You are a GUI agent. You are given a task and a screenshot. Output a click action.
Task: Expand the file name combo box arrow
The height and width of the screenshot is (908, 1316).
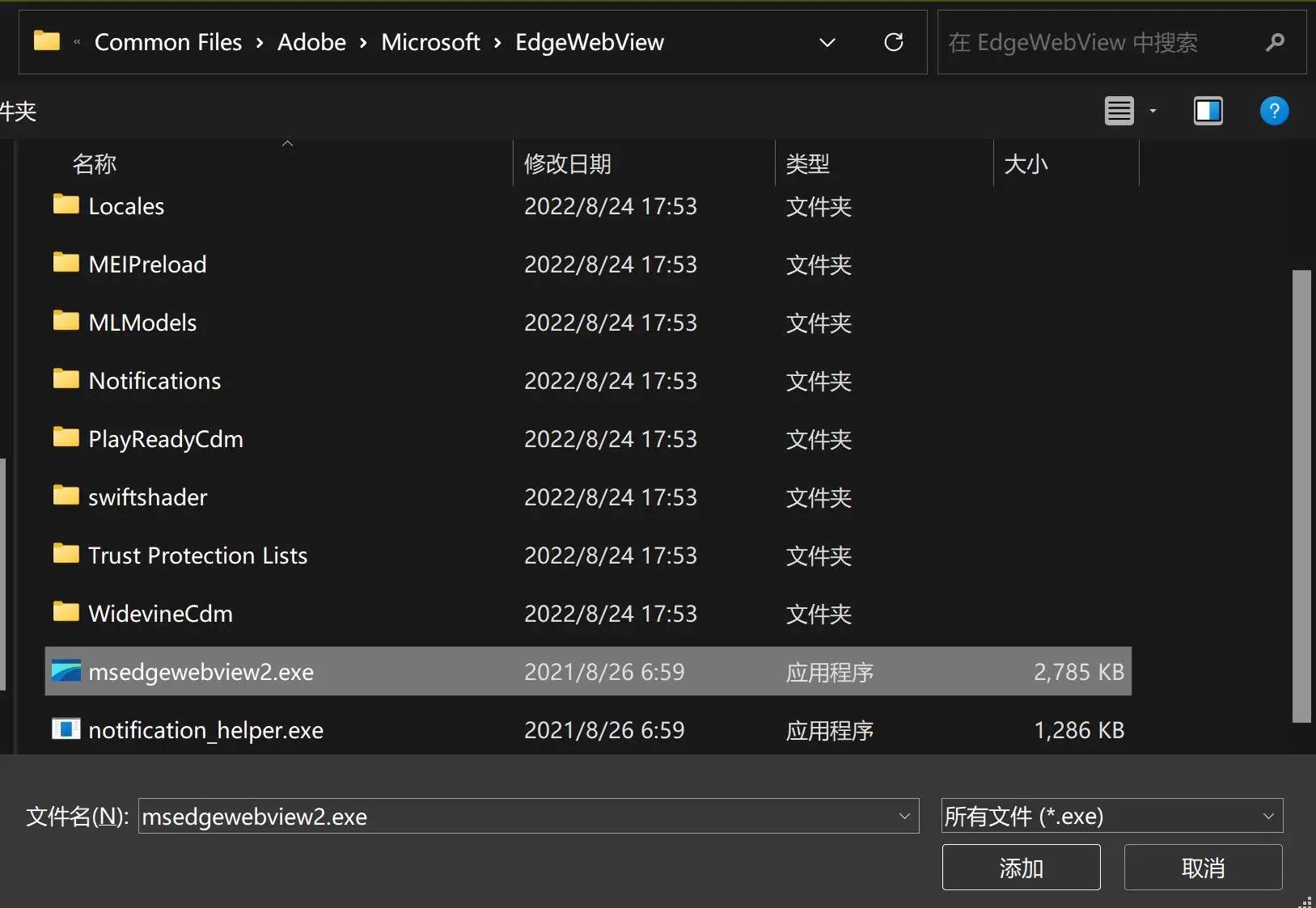[904, 816]
